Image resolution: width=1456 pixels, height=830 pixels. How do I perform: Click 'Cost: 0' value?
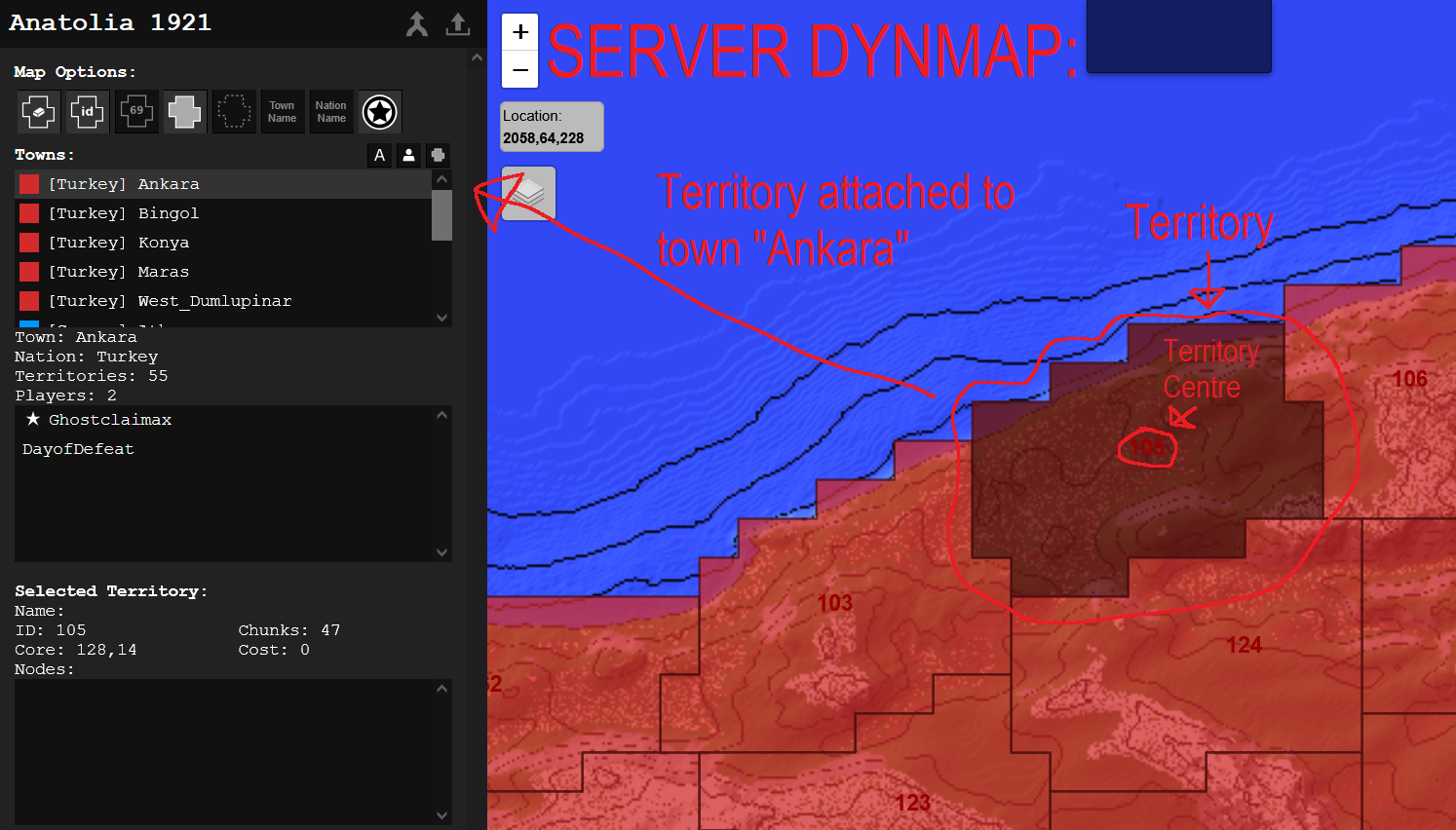(x=274, y=650)
